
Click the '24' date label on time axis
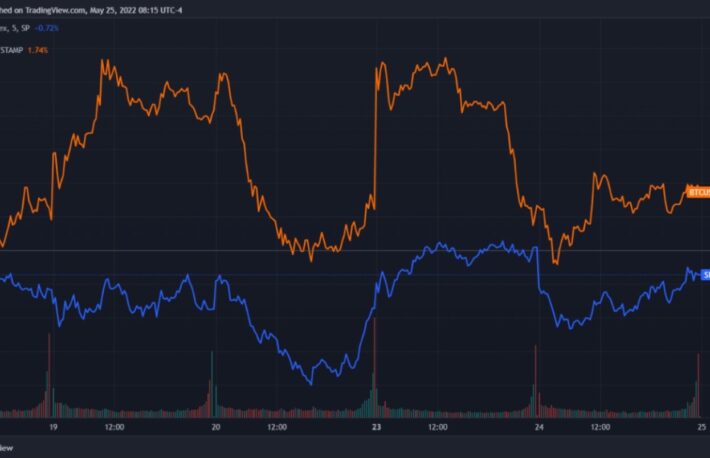(x=539, y=427)
